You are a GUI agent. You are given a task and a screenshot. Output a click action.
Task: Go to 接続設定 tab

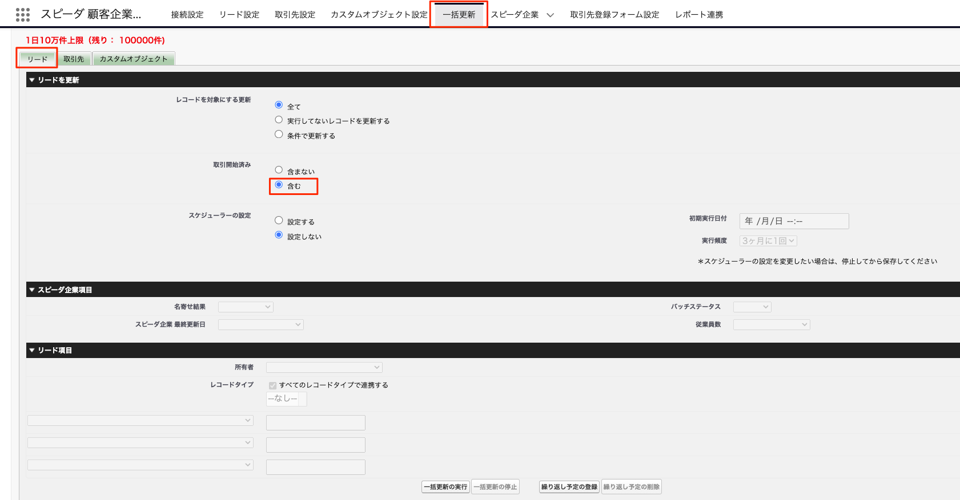[187, 15]
